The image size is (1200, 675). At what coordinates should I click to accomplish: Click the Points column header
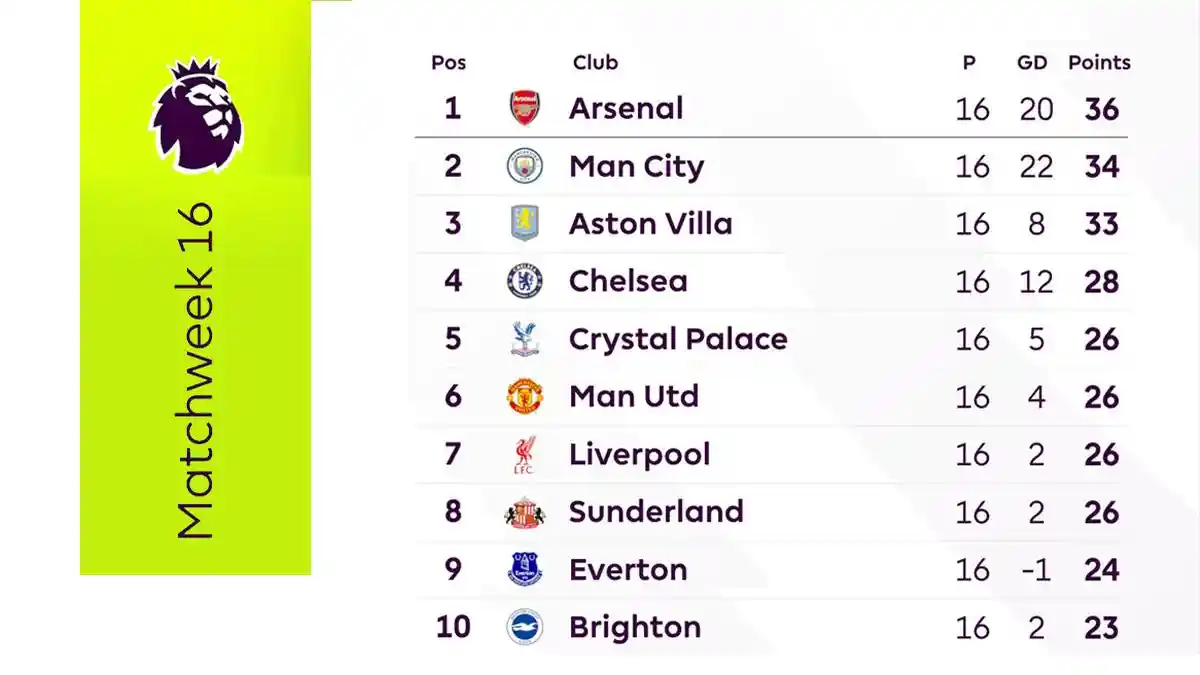click(1099, 62)
